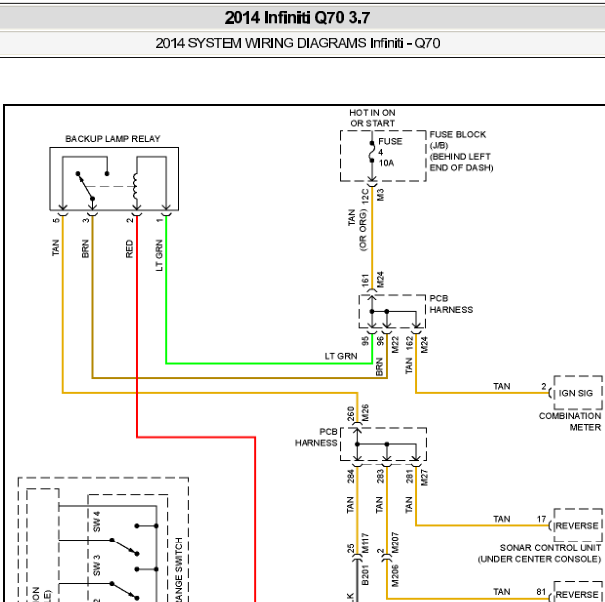Click the "BRN" label at relay pin 3
Viewport: 605px width, 602px height.
(85, 249)
